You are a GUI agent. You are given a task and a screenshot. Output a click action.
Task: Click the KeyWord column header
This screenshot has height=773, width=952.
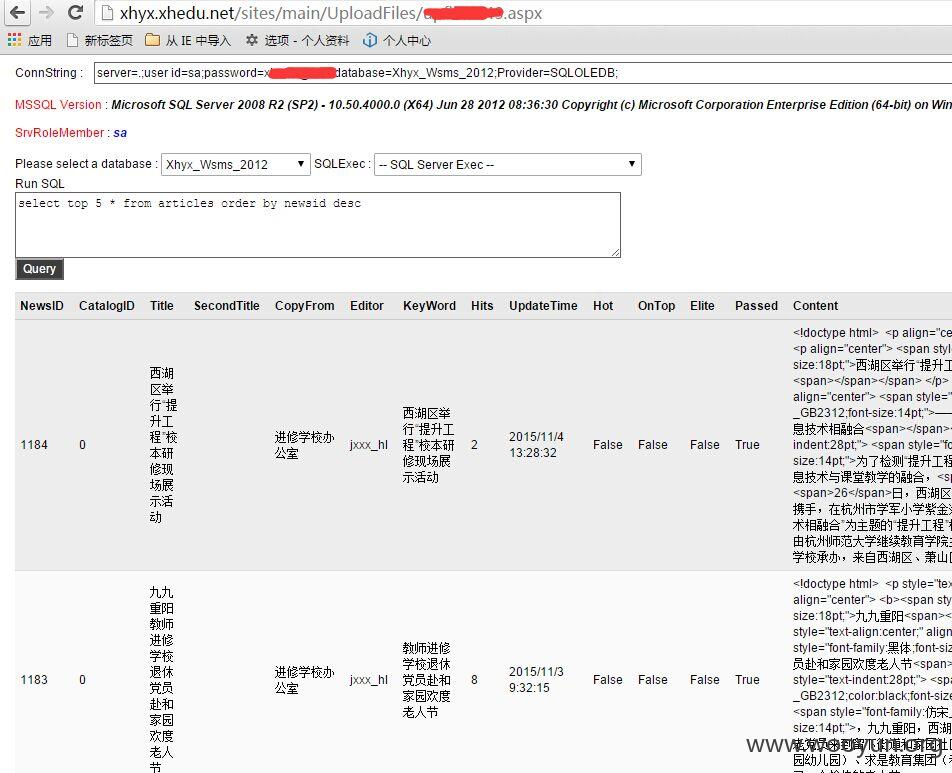click(429, 306)
